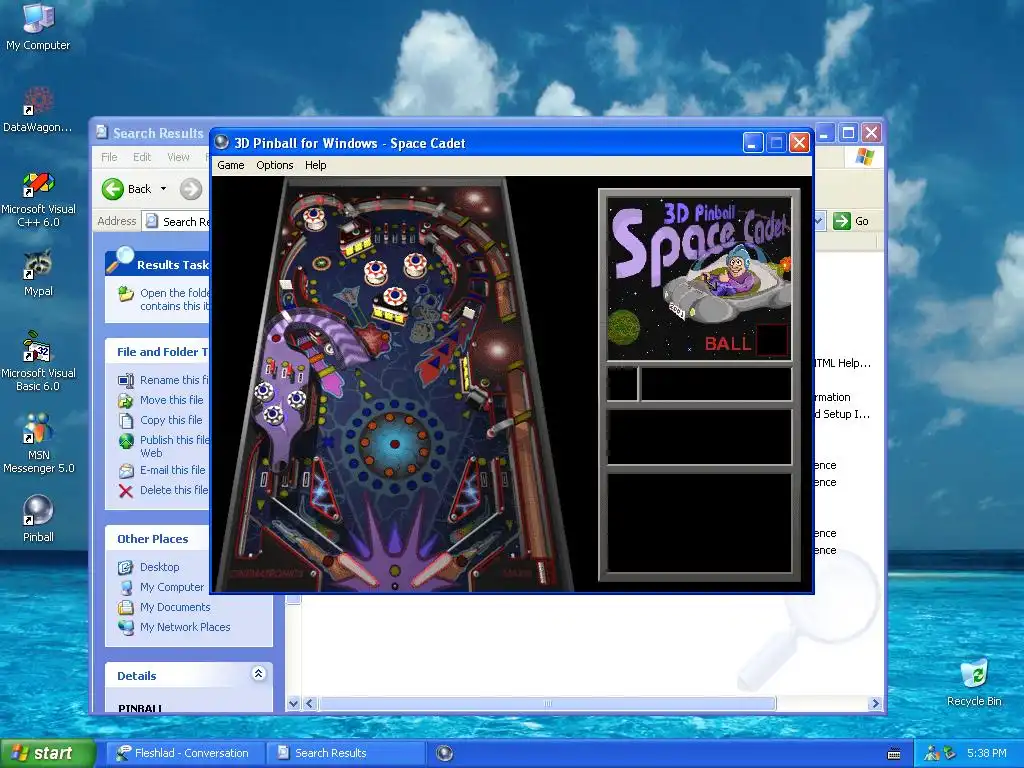This screenshot has width=1024, height=768.
Task: Click the Move this file link
Action: coord(171,400)
